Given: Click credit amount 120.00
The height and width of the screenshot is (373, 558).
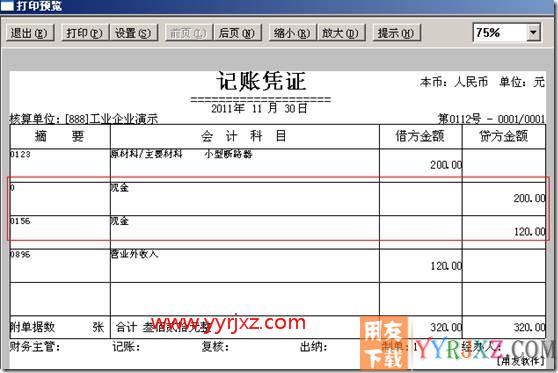Looking at the screenshot, I should [530, 232].
